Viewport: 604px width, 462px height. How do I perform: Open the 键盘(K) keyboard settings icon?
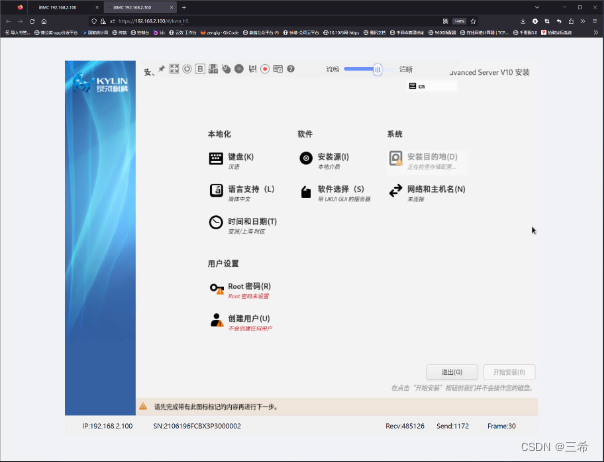tap(215, 158)
